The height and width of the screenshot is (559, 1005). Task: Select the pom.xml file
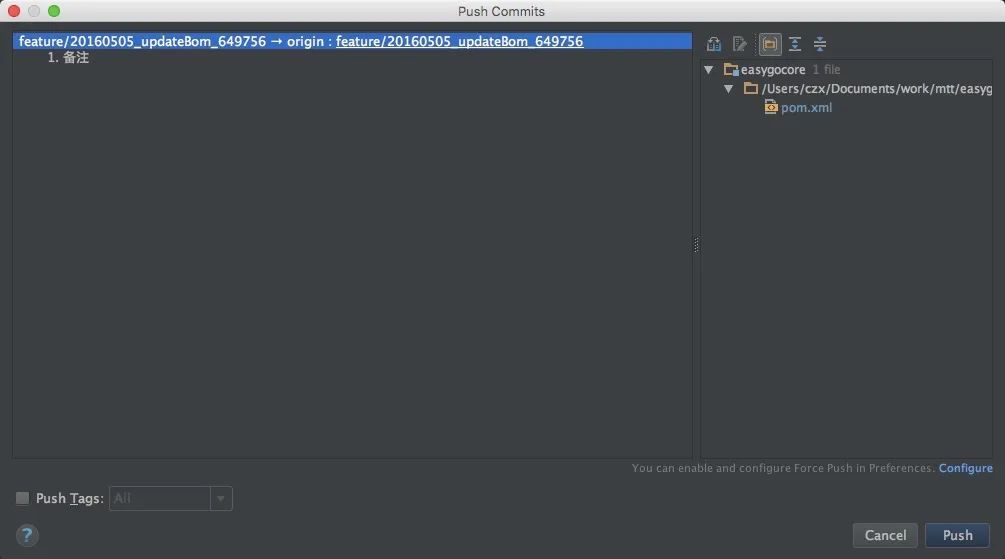point(806,108)
